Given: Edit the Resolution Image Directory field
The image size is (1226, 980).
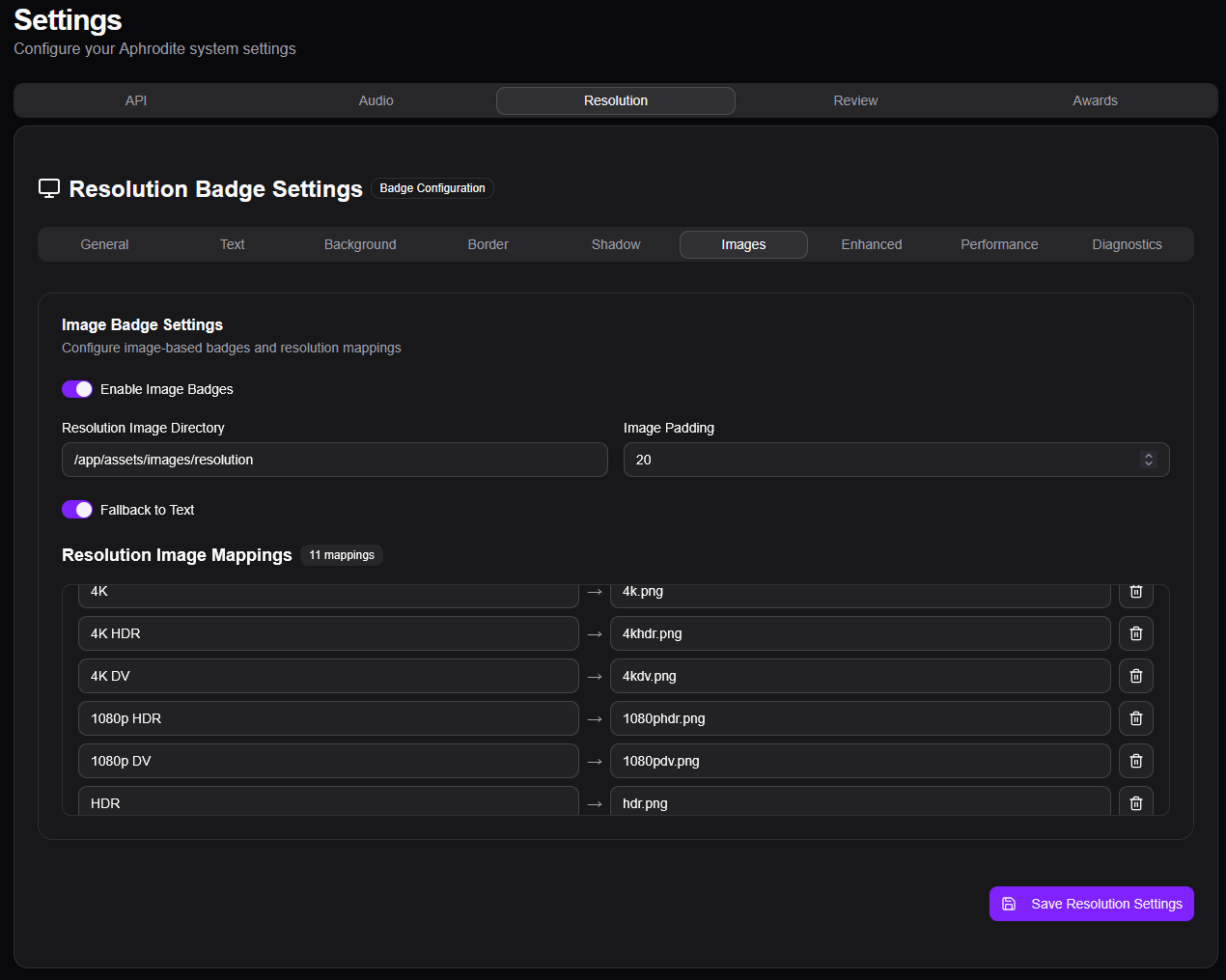Looking at the screenshot, I should point(335,460).
